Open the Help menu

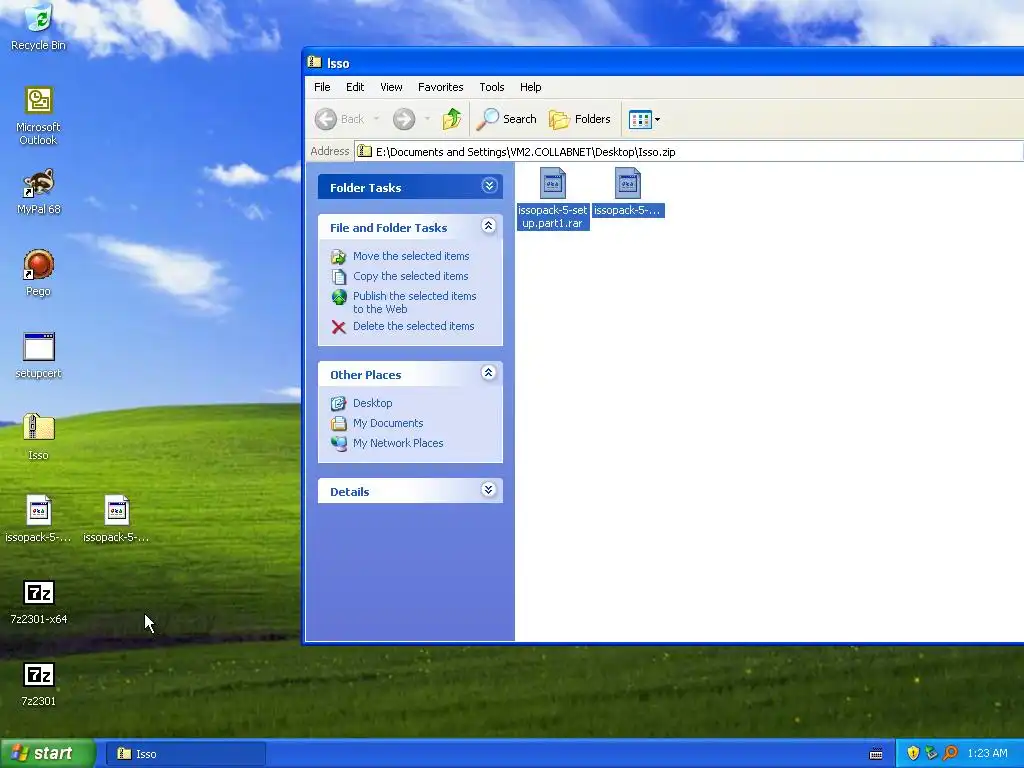[530, 87]
